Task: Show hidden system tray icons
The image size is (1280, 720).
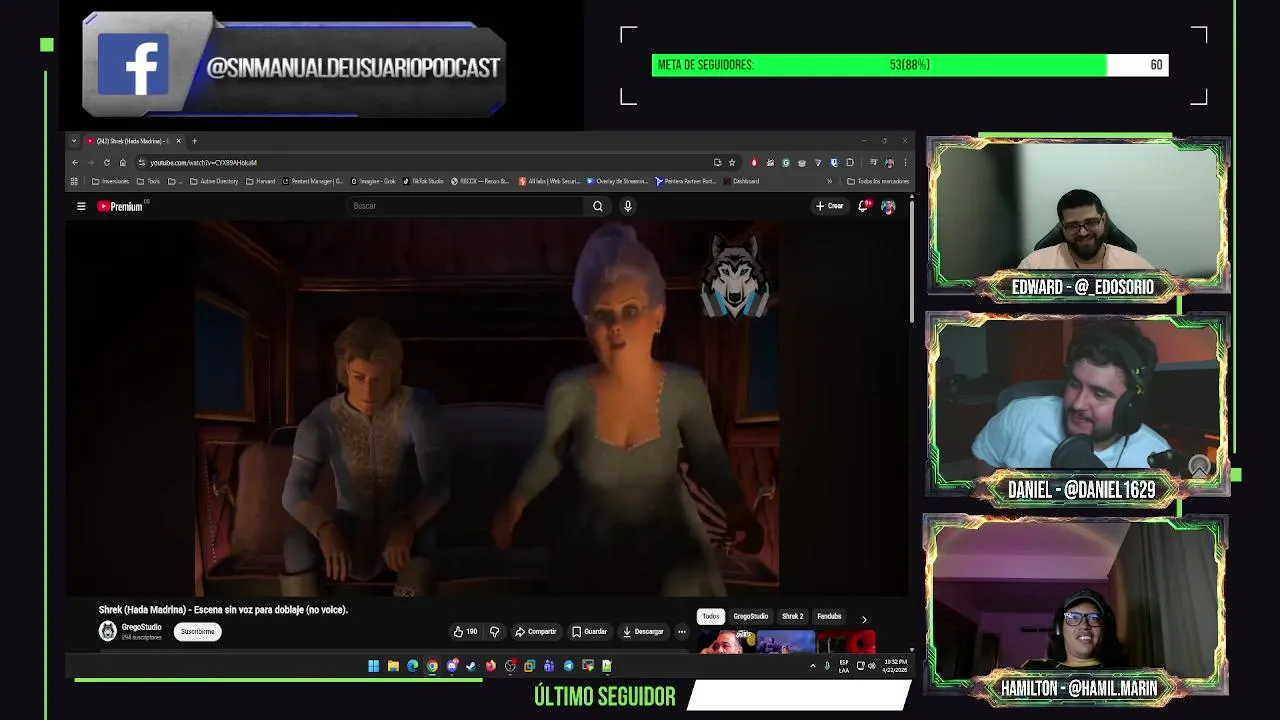Action: pos(812,666)
